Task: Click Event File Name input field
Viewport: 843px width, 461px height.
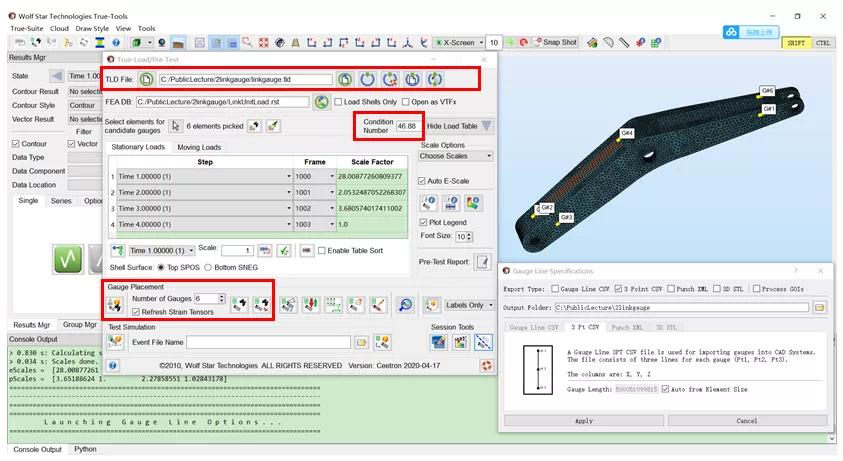Action: 268,342
